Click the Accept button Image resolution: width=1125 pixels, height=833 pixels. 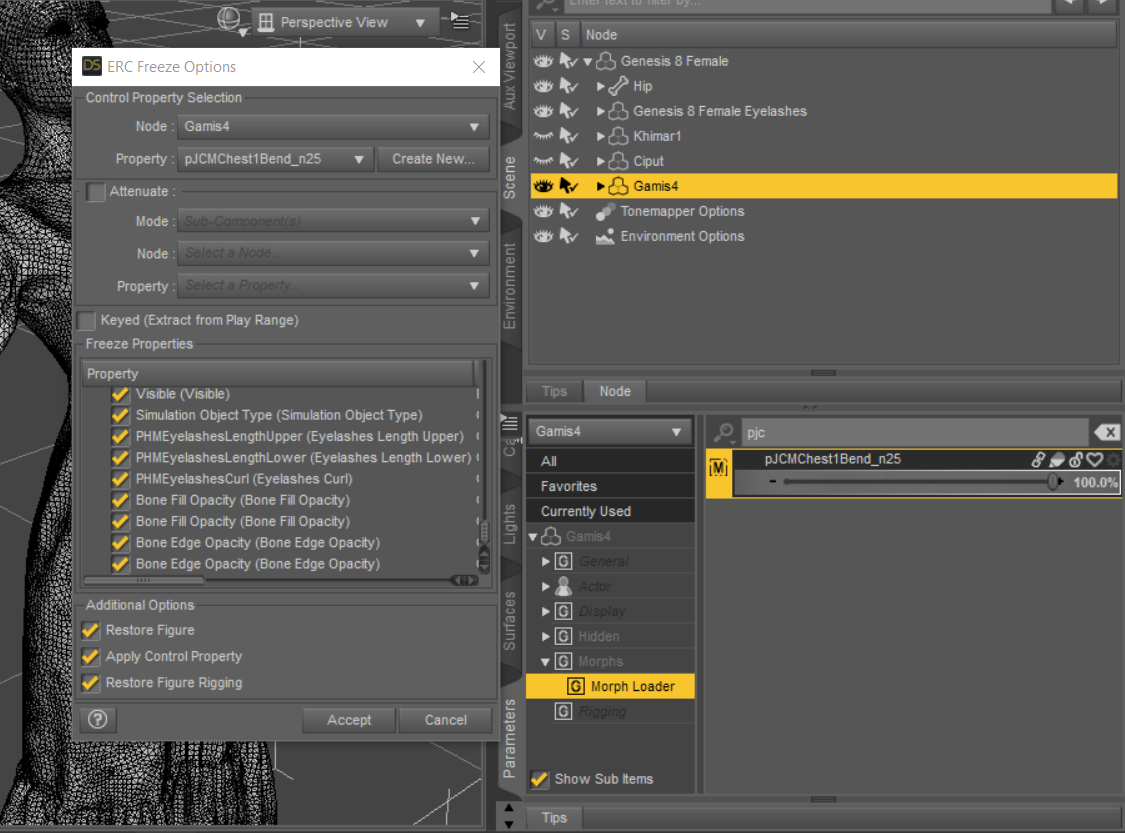349,720
